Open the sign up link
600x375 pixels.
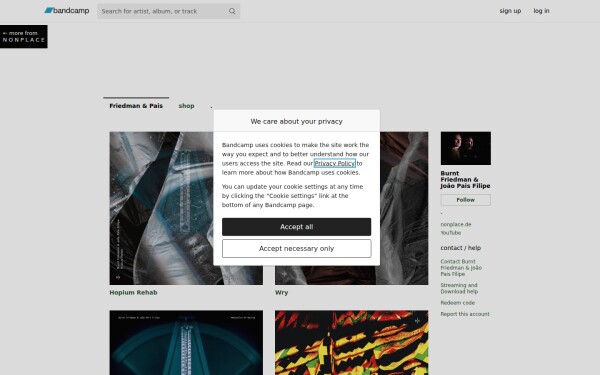510,11
